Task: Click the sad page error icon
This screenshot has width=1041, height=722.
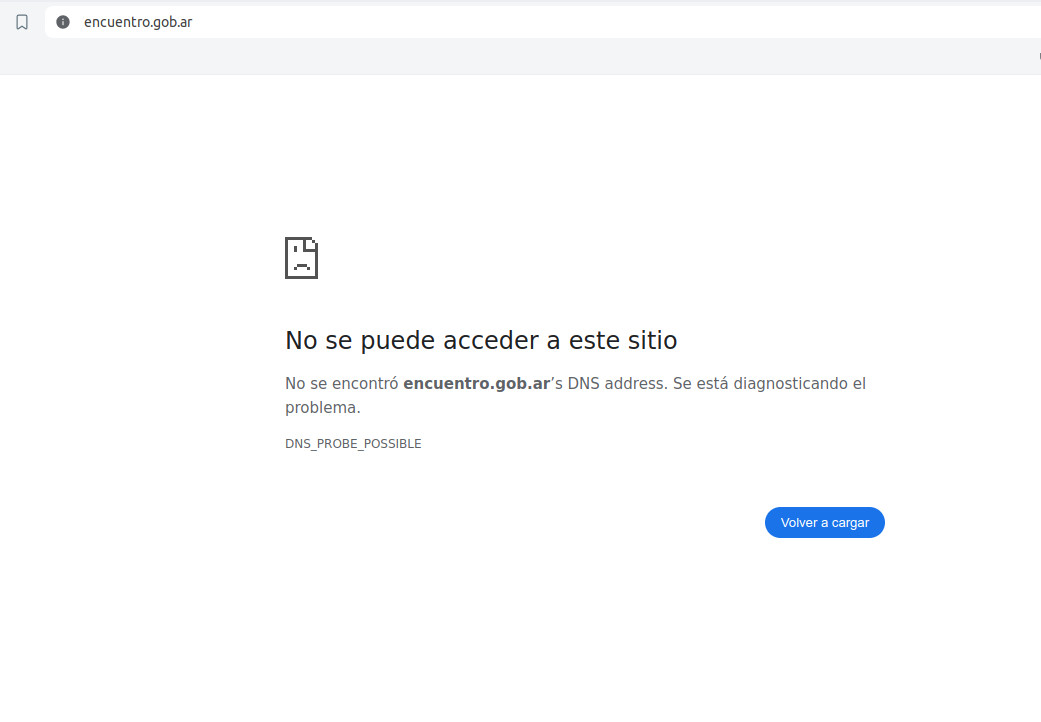Action: click(x=301, y=258)
